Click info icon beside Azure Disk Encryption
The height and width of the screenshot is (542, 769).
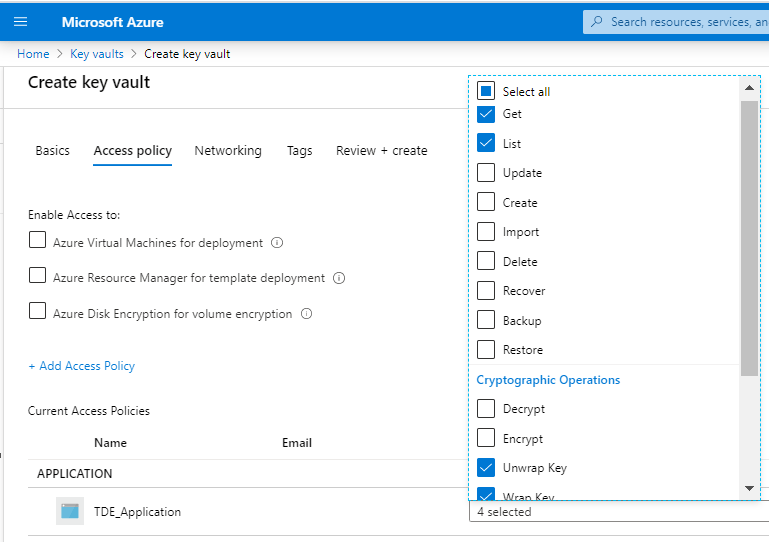pos(306,313)
